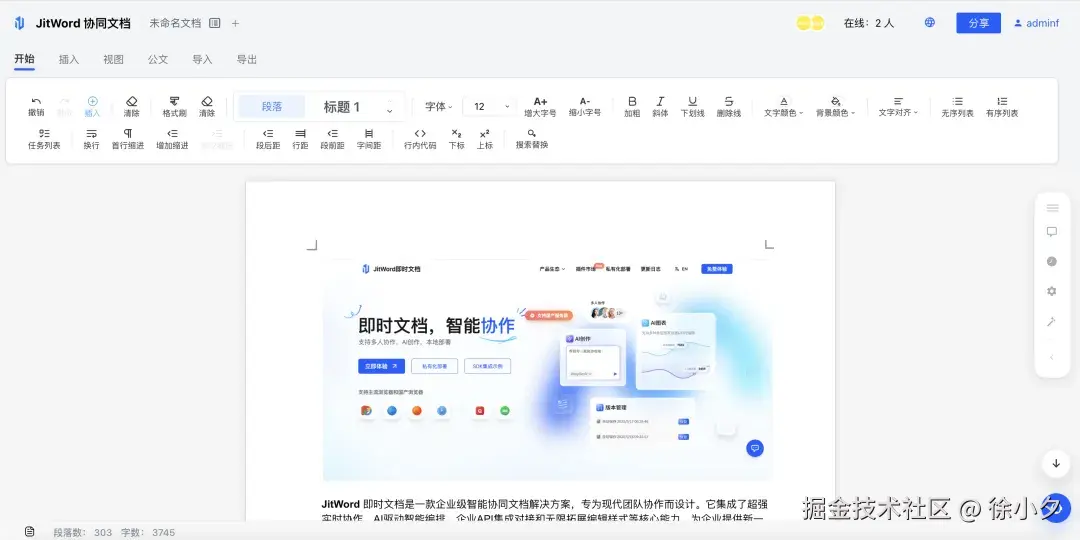The height and width of the screenshot is (540, 1080).
Task: Apply the 段落 paragraph style
Action: coord(272,107)
